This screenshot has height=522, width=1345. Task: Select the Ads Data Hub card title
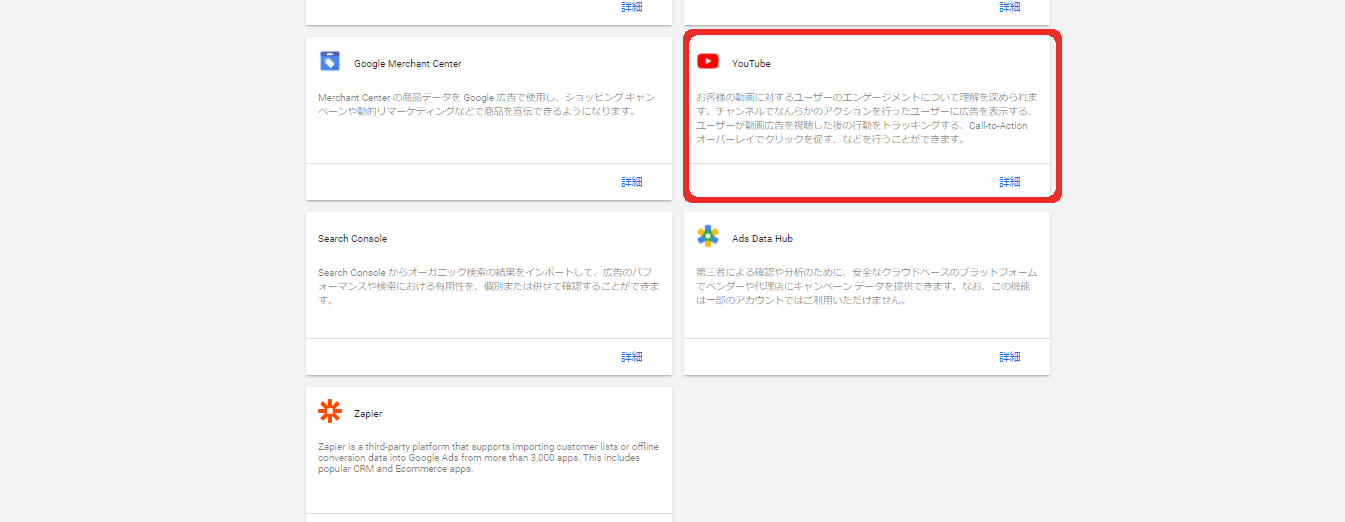tap(762, 239)
